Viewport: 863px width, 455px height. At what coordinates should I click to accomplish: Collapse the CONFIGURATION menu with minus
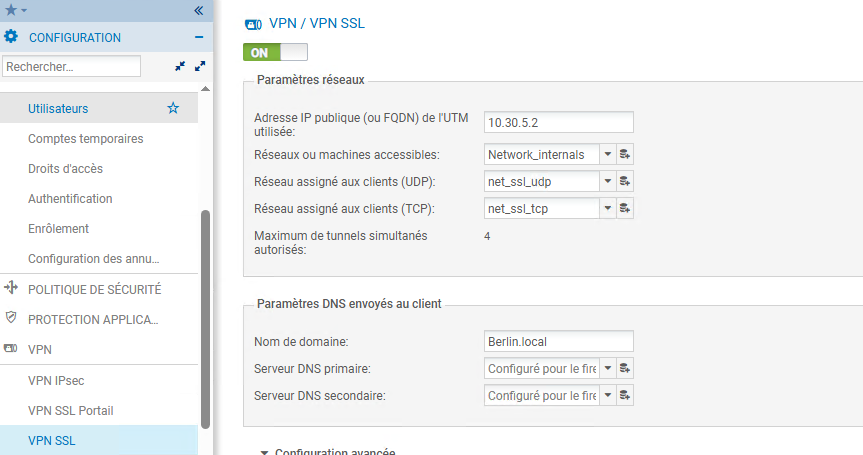tap(199, 37)
